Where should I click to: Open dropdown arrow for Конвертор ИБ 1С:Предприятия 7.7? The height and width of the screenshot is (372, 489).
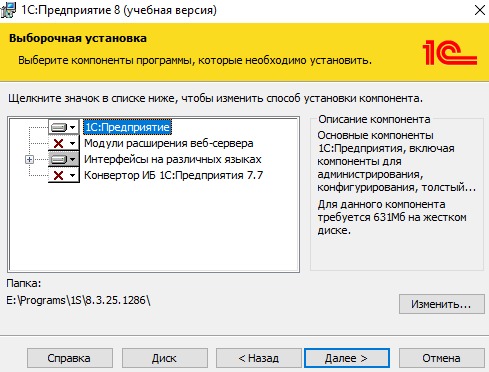coord(73,175)
